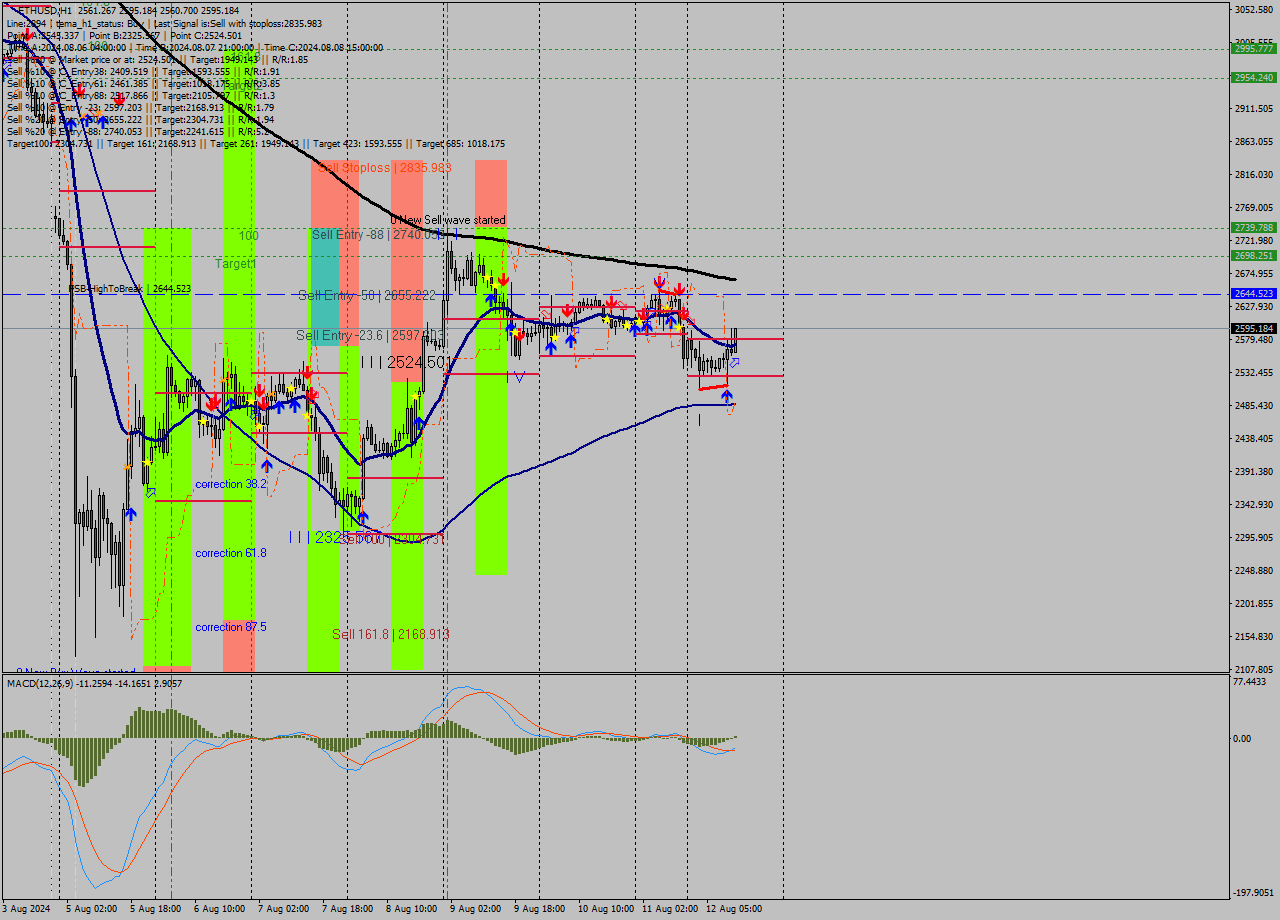Click the blue 2644.523 price tag
Screen dimensions: 1280x920
[x=1254, y=294]
